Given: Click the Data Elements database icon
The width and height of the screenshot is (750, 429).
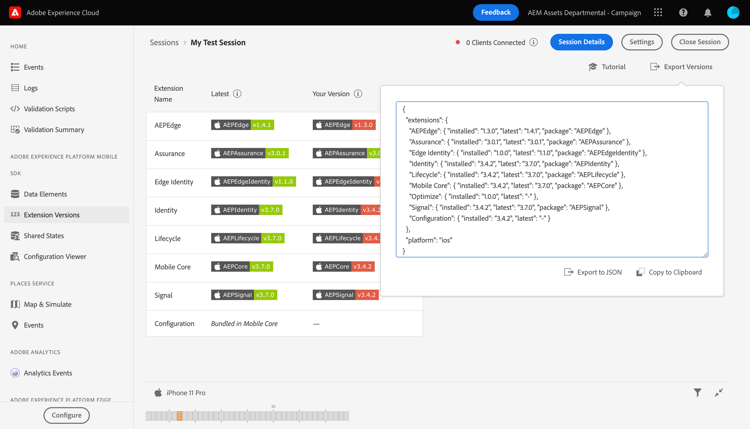Looking at the screenshot, I should 15,194.
